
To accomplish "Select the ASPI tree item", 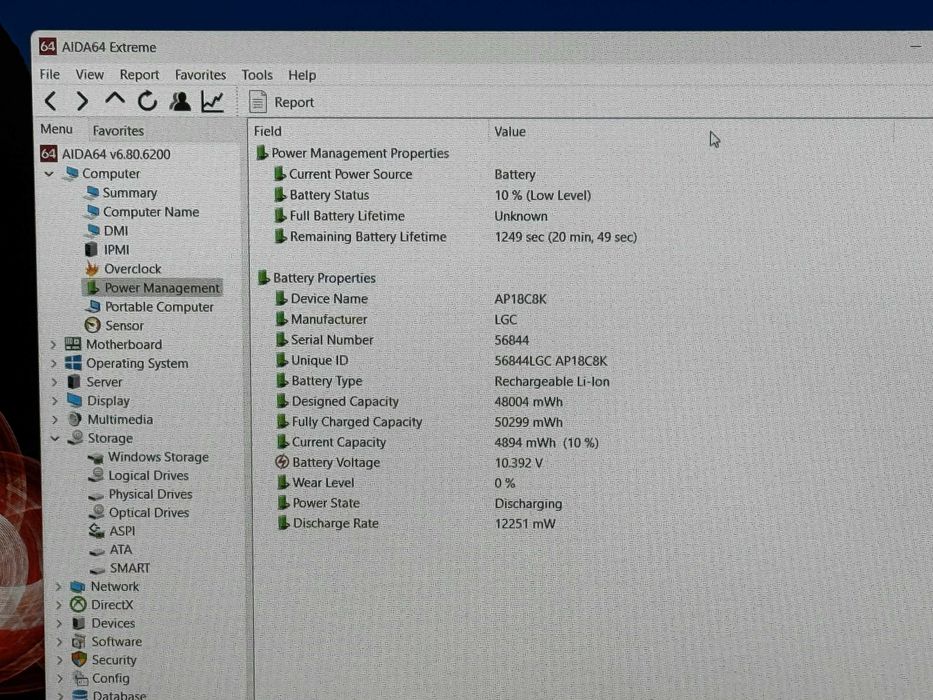I will (x=112, y=531).
